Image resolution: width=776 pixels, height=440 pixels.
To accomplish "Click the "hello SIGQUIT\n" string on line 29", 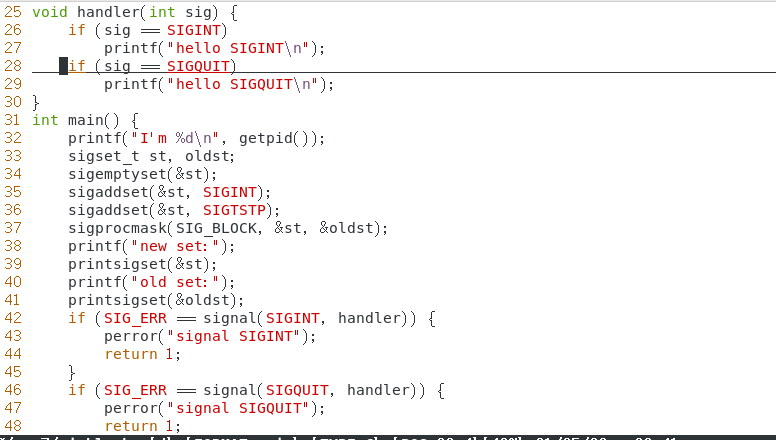I will pyautogui.click(x=242, y=84).
